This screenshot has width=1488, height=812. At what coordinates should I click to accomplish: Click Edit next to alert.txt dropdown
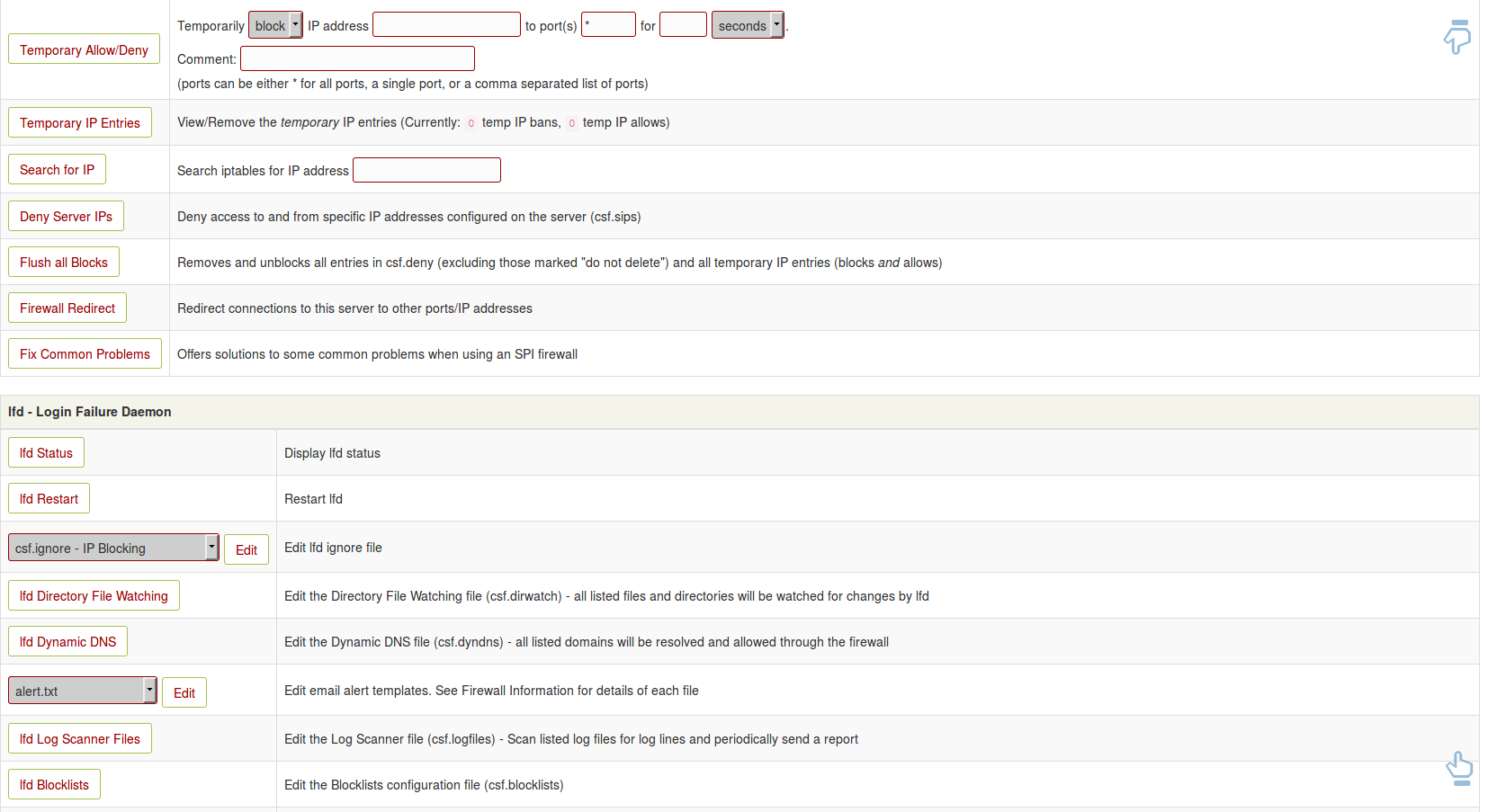[184, 693]
